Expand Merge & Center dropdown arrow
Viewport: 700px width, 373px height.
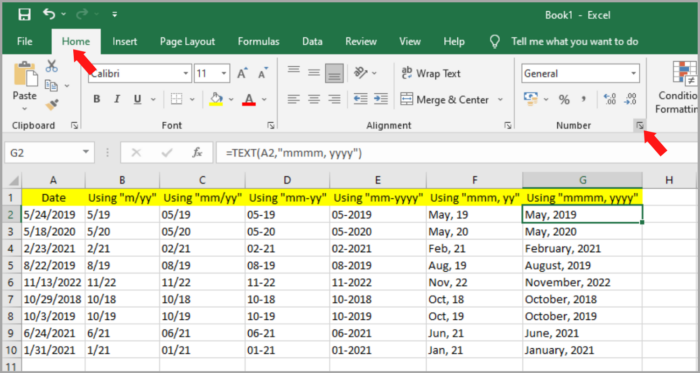click(500, 99)
